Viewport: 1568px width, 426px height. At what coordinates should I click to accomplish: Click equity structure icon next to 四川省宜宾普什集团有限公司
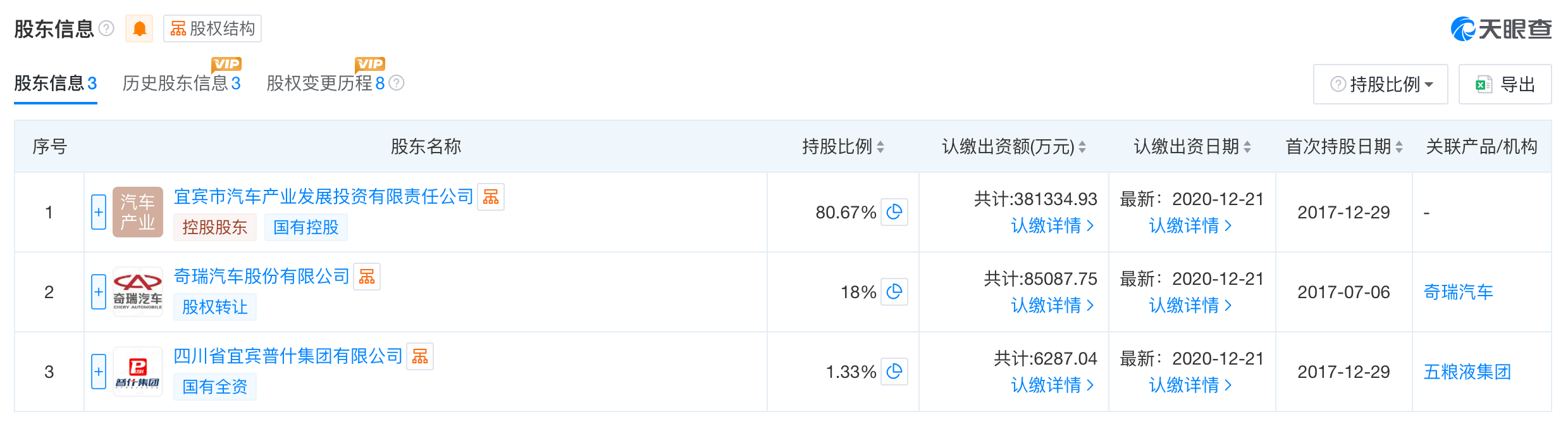point(420,356)
